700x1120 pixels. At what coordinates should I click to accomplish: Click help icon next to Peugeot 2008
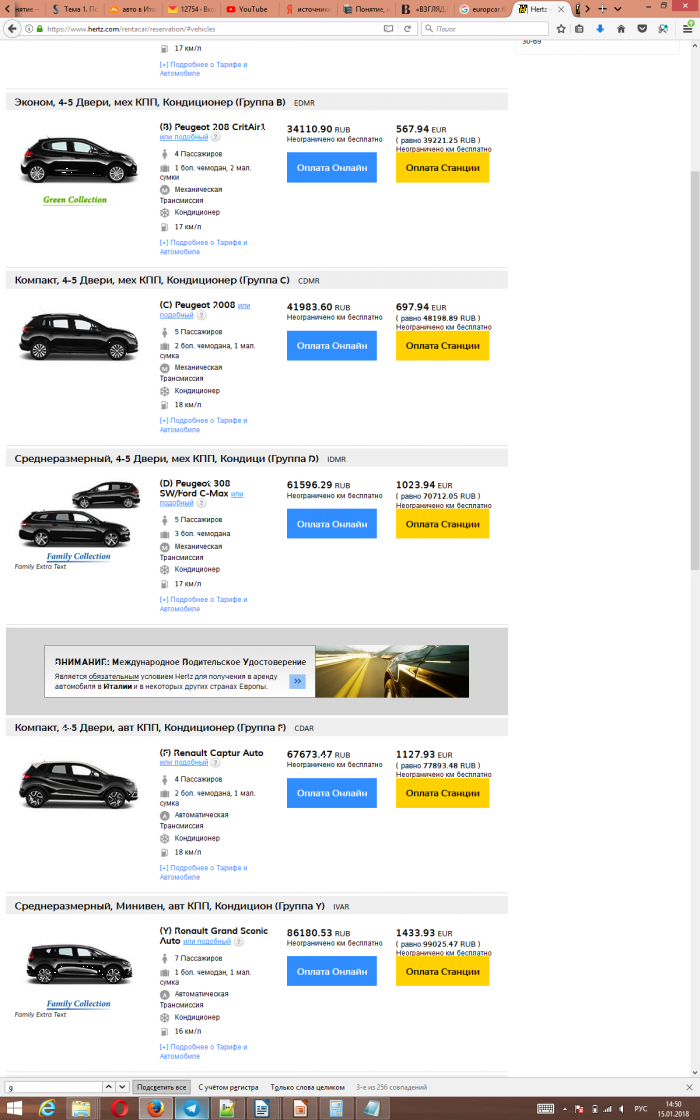point(201,315)
